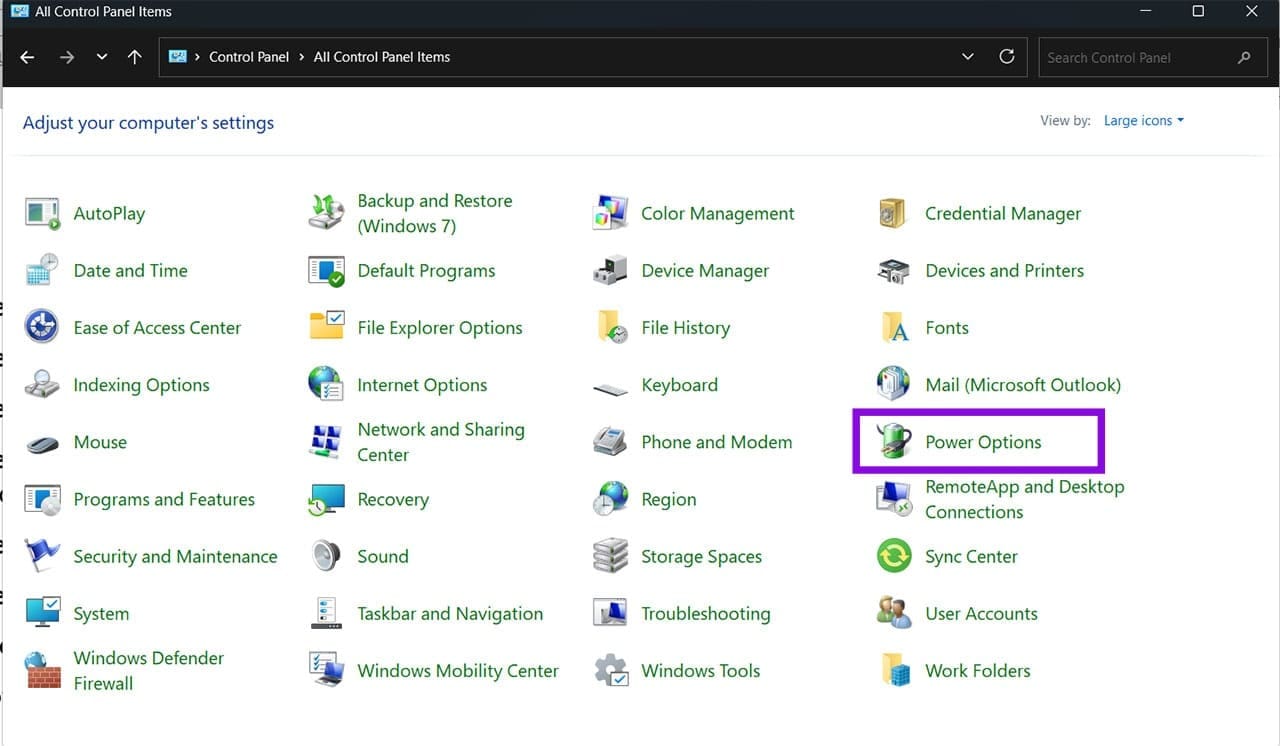1280x746 pixels.
Task: Click the Search Control Panel field
Action: (x=1151, y=58)
